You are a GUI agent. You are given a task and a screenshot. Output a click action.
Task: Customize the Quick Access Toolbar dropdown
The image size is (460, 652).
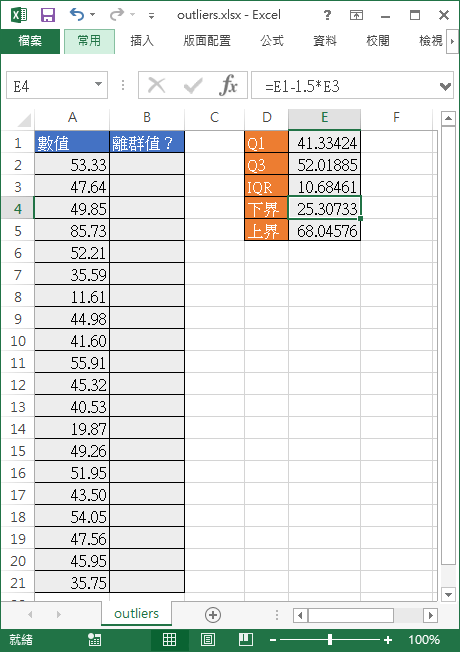pyautogui.click(x=151, y=16)
